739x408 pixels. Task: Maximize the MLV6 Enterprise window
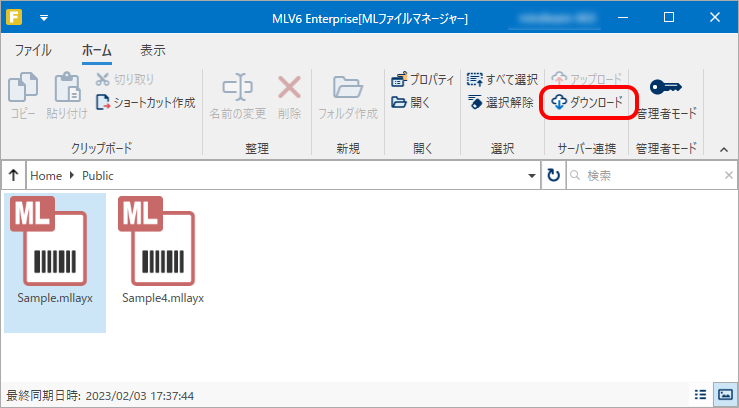click(668, 17)
